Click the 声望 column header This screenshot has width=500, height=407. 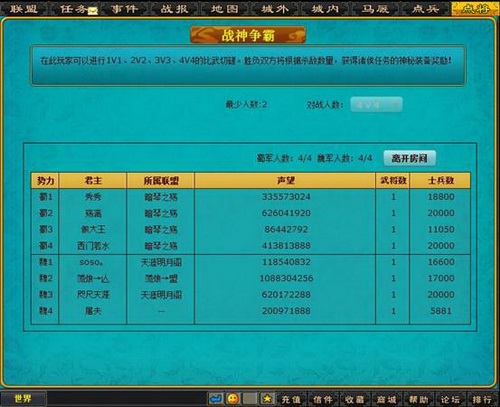(x=285, y=181)
